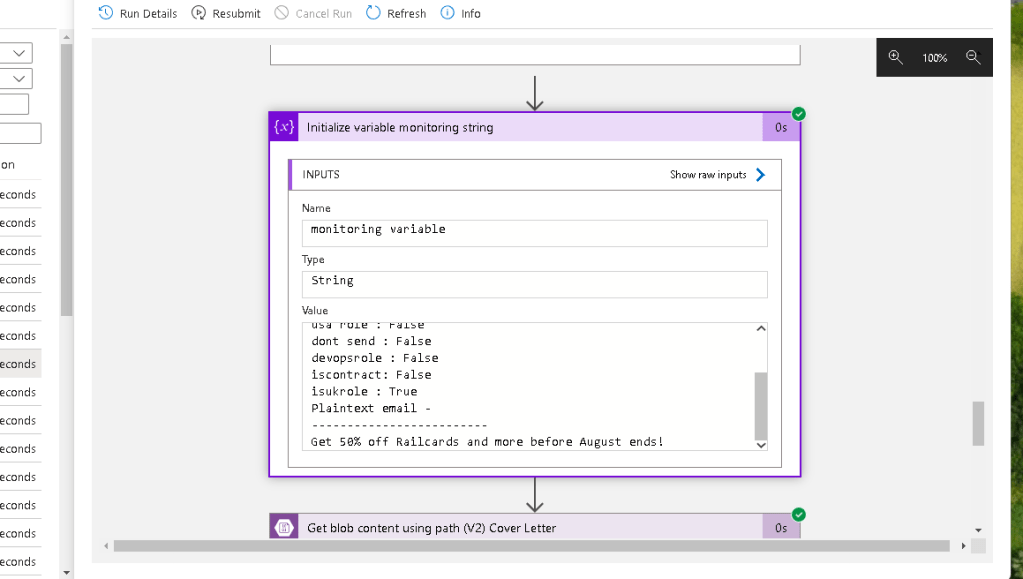Click the Value box scroll down arrow

tap(761, 445)
